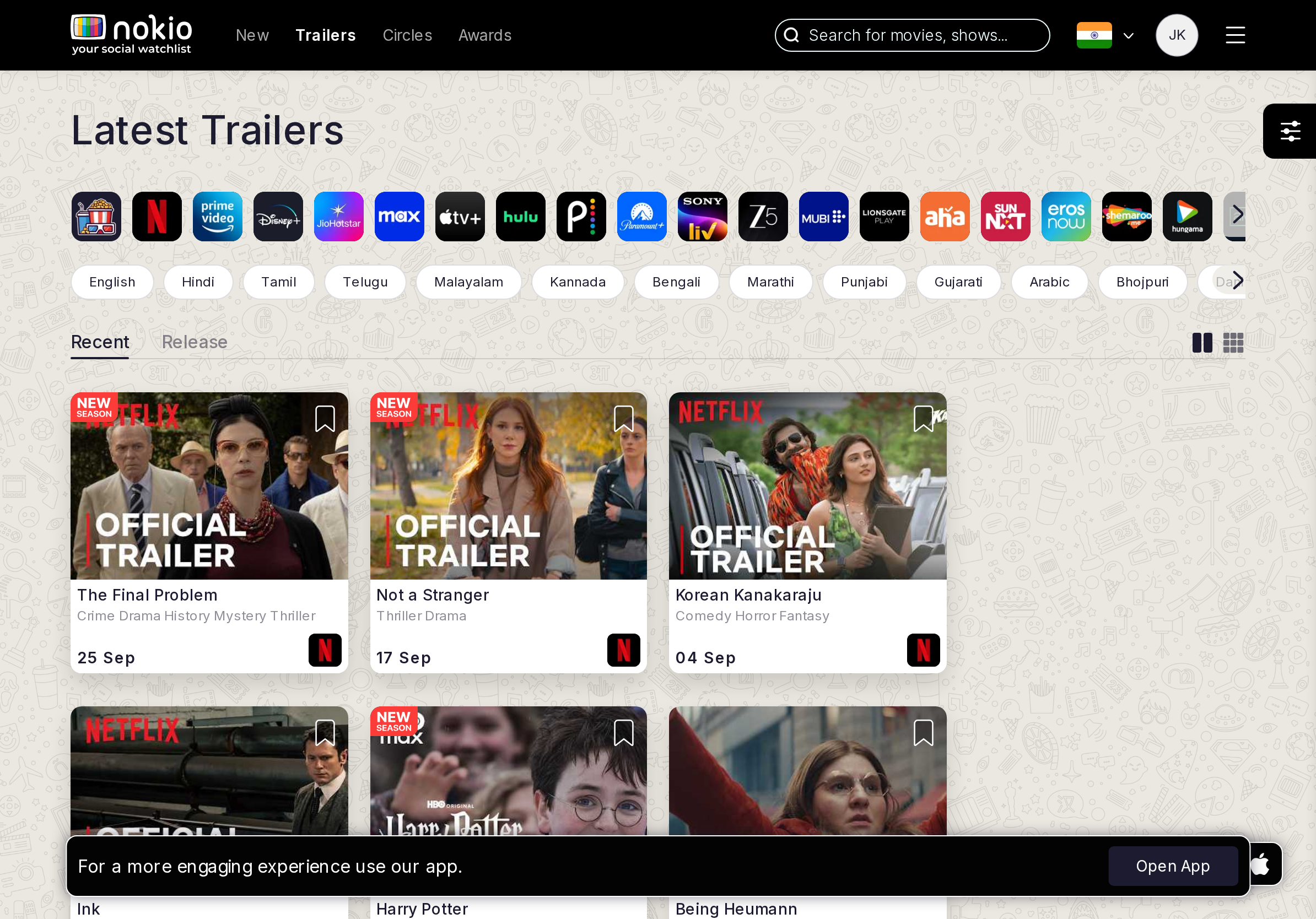The width and height of the screenshot is (1316, 919).
Task: Switch to the Release tab
Action: (x=195, y=342)
